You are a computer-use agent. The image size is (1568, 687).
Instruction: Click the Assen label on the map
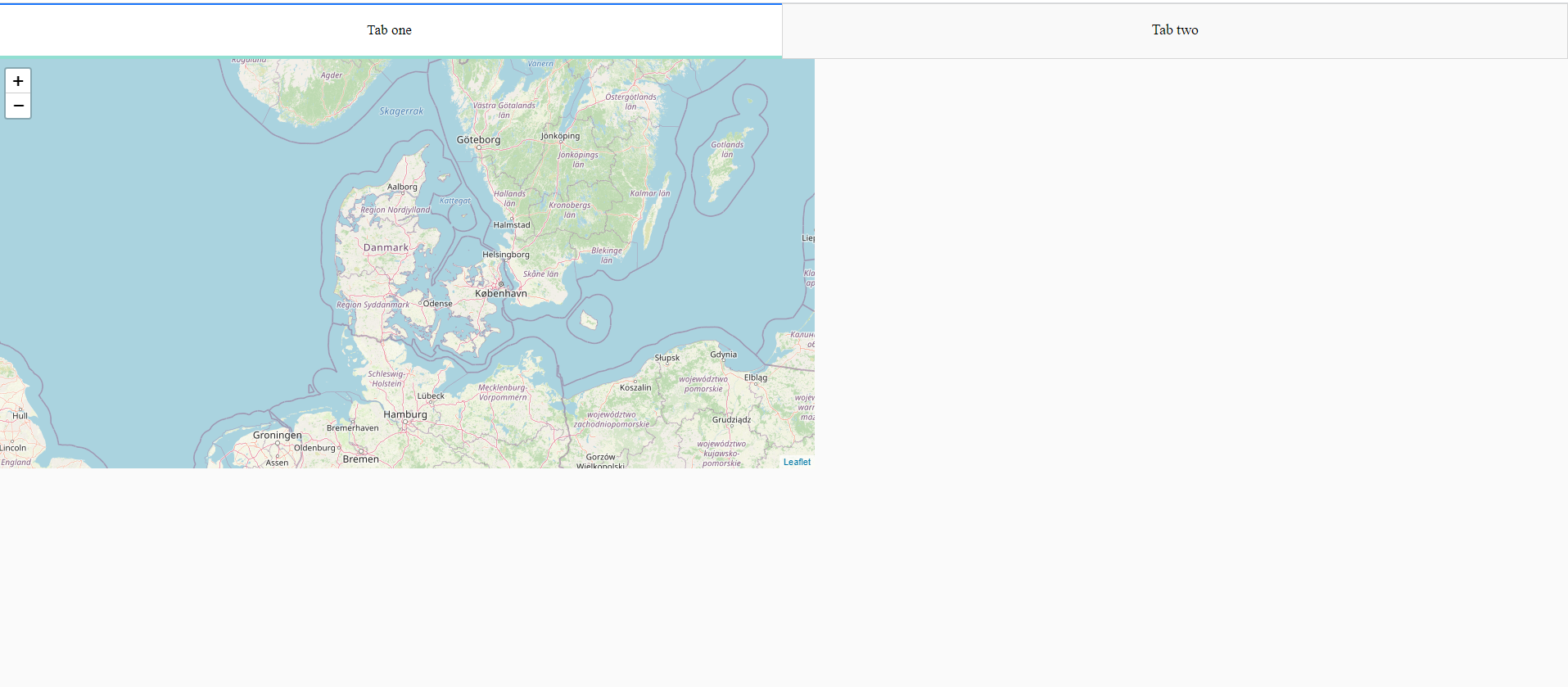pos(277,463)
